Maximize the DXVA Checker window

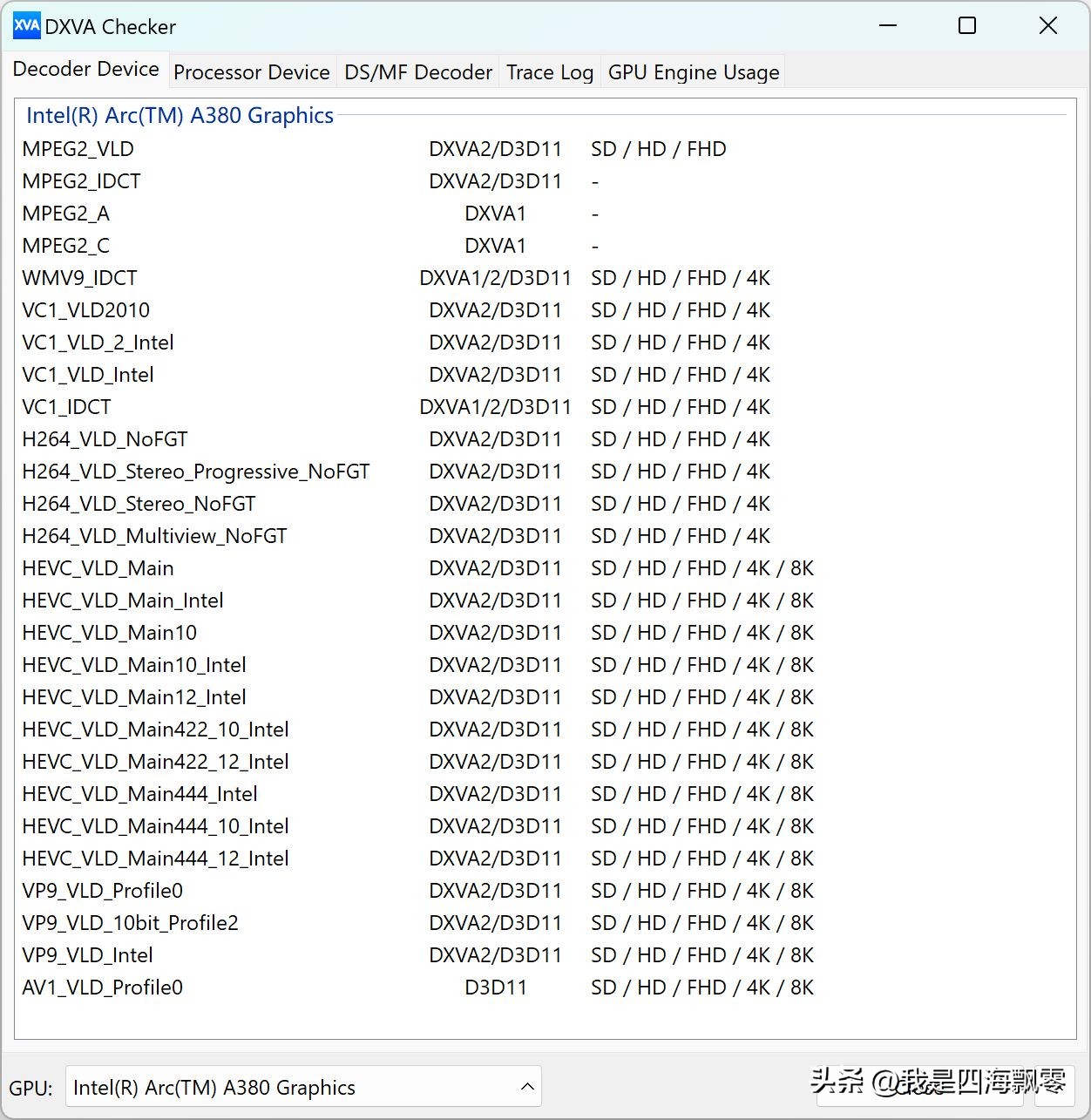coord(967,26)
